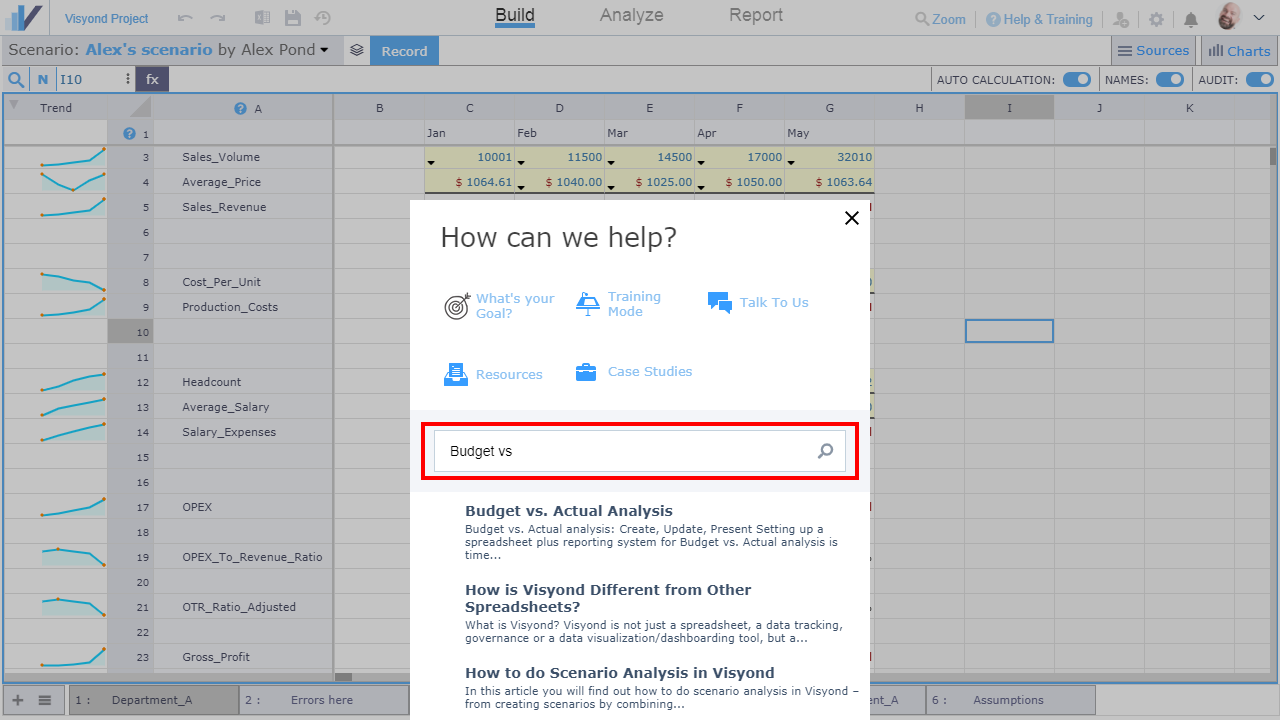The width and height of the screenshot is (1280, 720).
Task: Click the user avatar photo
Action: tap(1229, 17)
